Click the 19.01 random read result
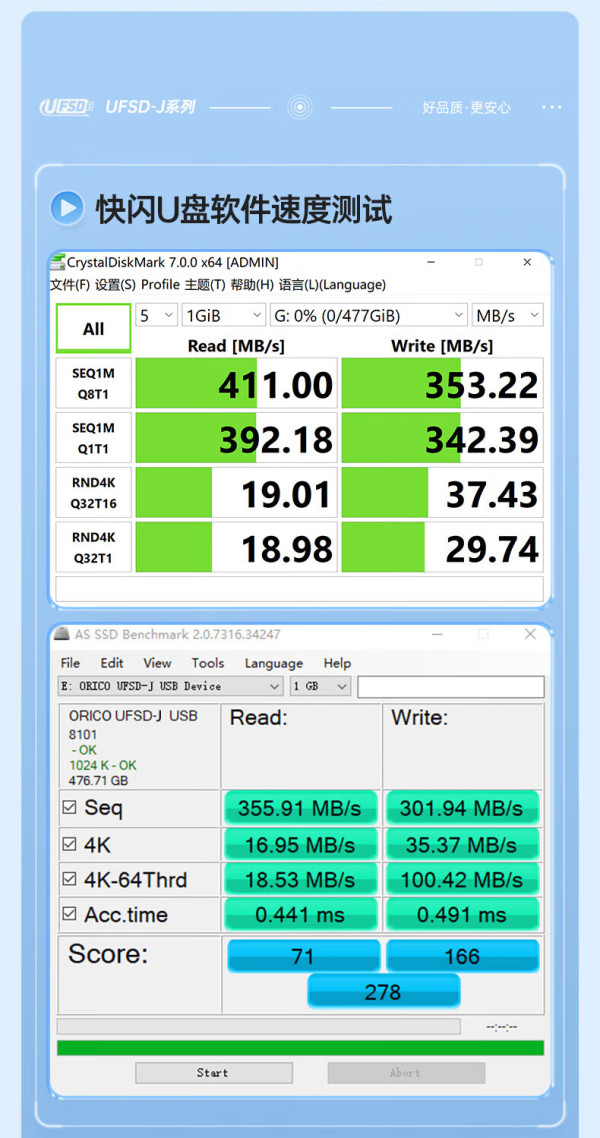 coord(237,493)
